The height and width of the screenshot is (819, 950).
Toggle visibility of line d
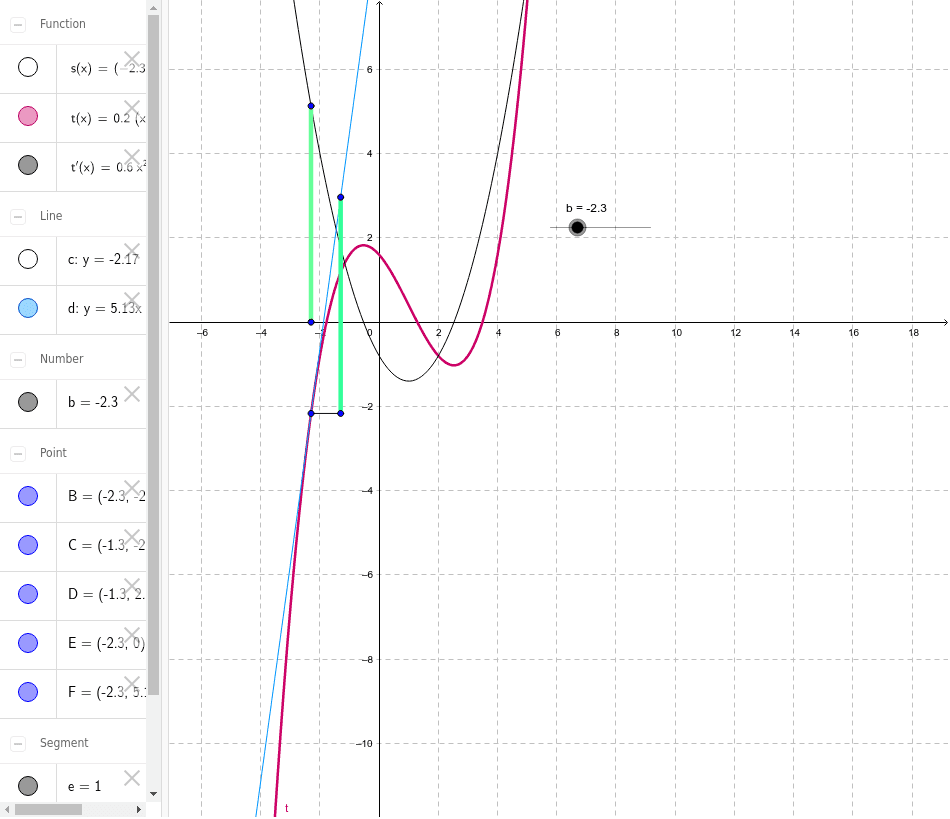[x=28, y=308]
